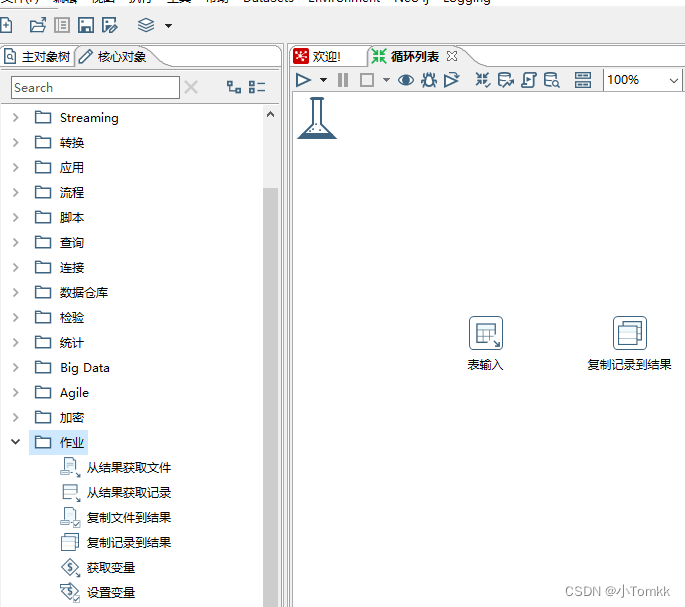Expand the 数据仓库 folder

(x=16, y=292)
